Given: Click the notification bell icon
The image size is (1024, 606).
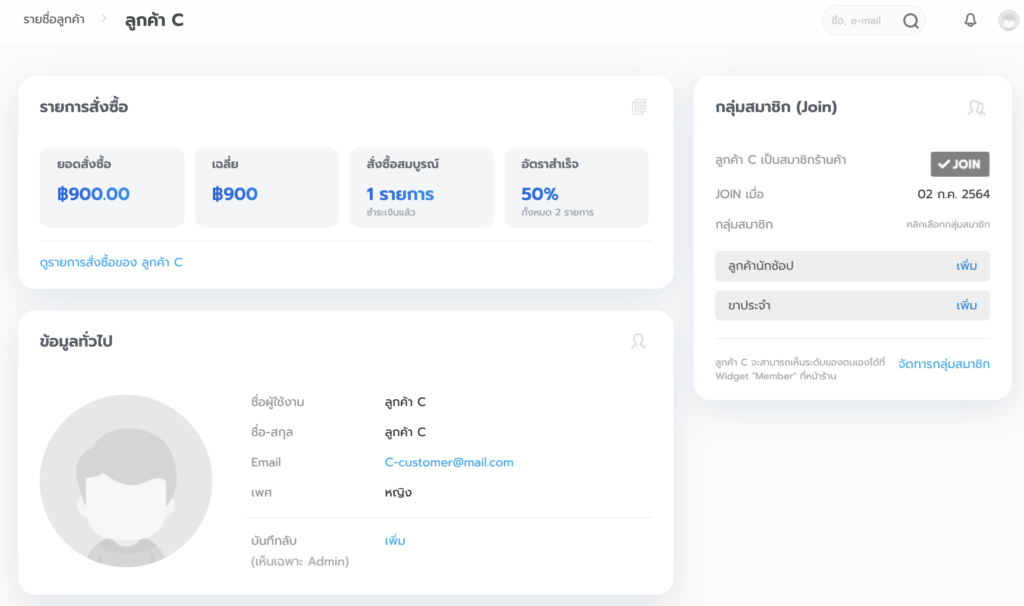Looking at the screenshot, I should pos(970,20).
